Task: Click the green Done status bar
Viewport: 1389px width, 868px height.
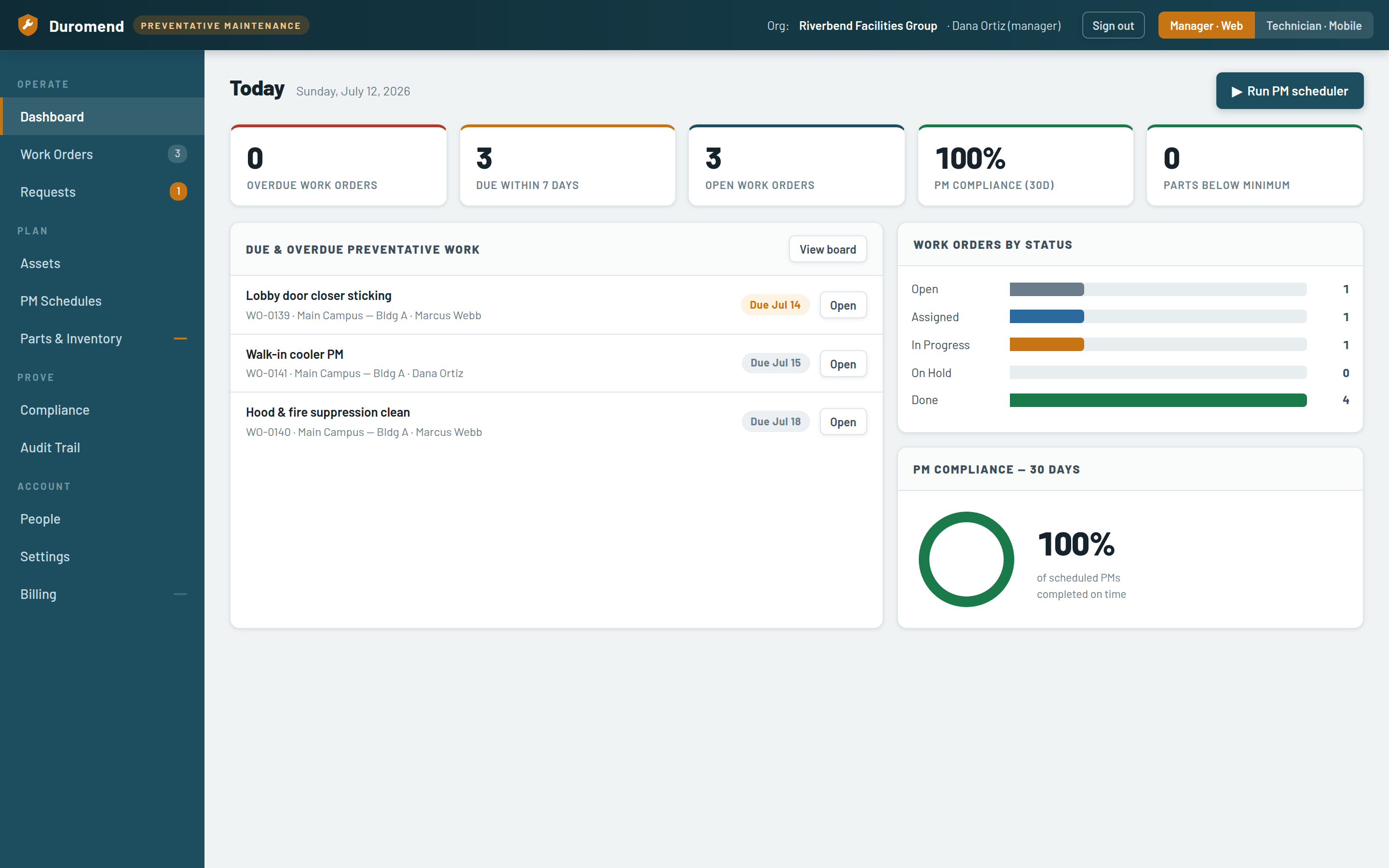Action: pyautogui.click(x=1157, y=400)
